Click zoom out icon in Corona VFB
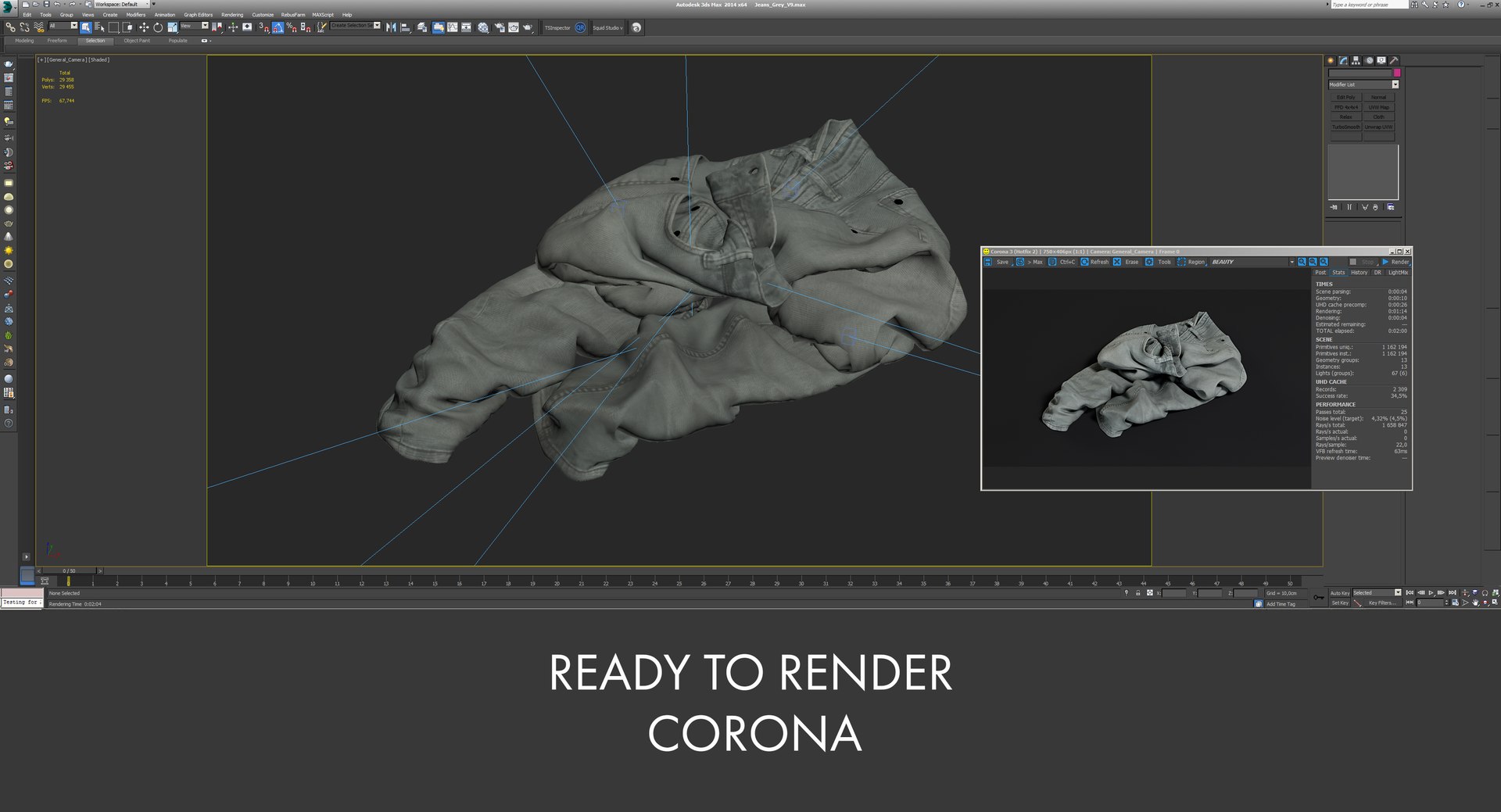 click(1313, 262)
